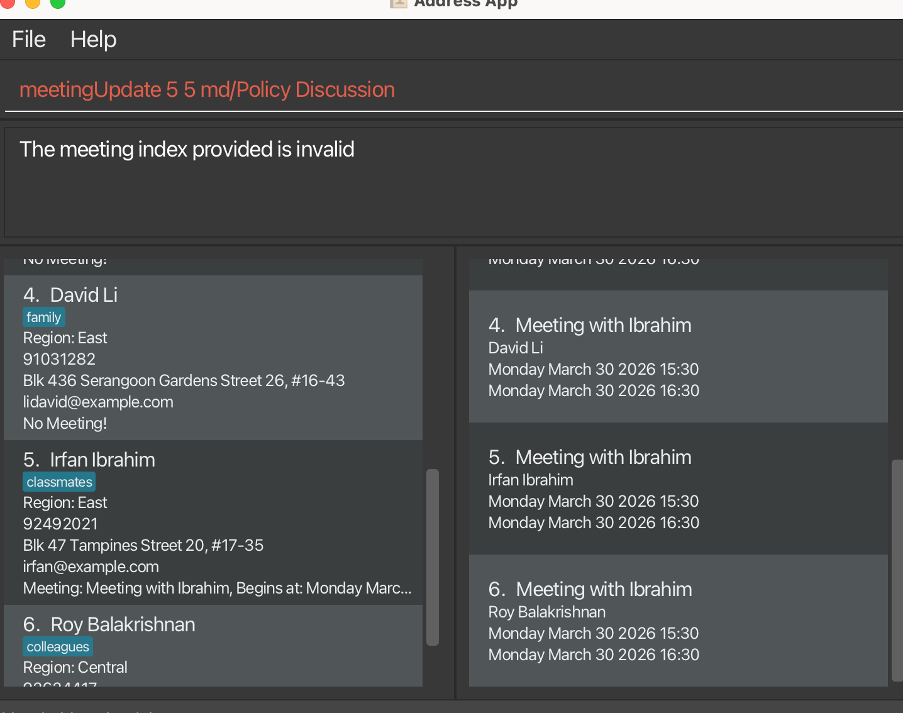The height and width of the screenshot is (714, 904).
Task: Click 'Region: East' under David Li
Action: [x=65, y=338]
